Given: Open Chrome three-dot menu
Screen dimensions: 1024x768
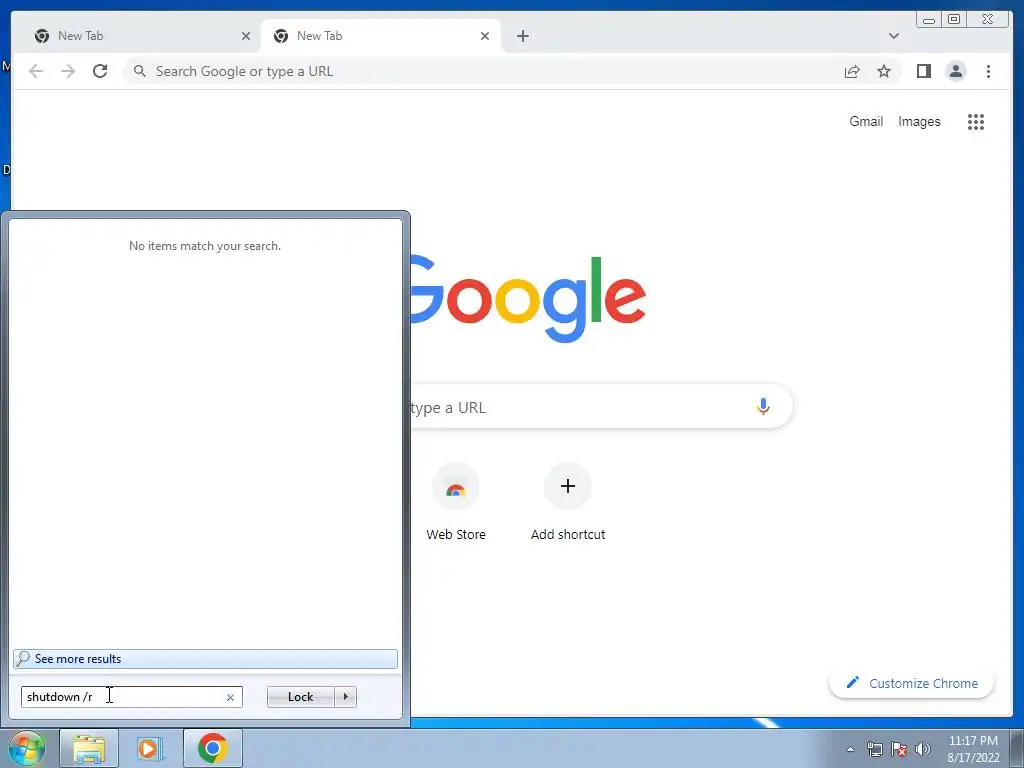Looking at the screenshot, I should [988, 71].
